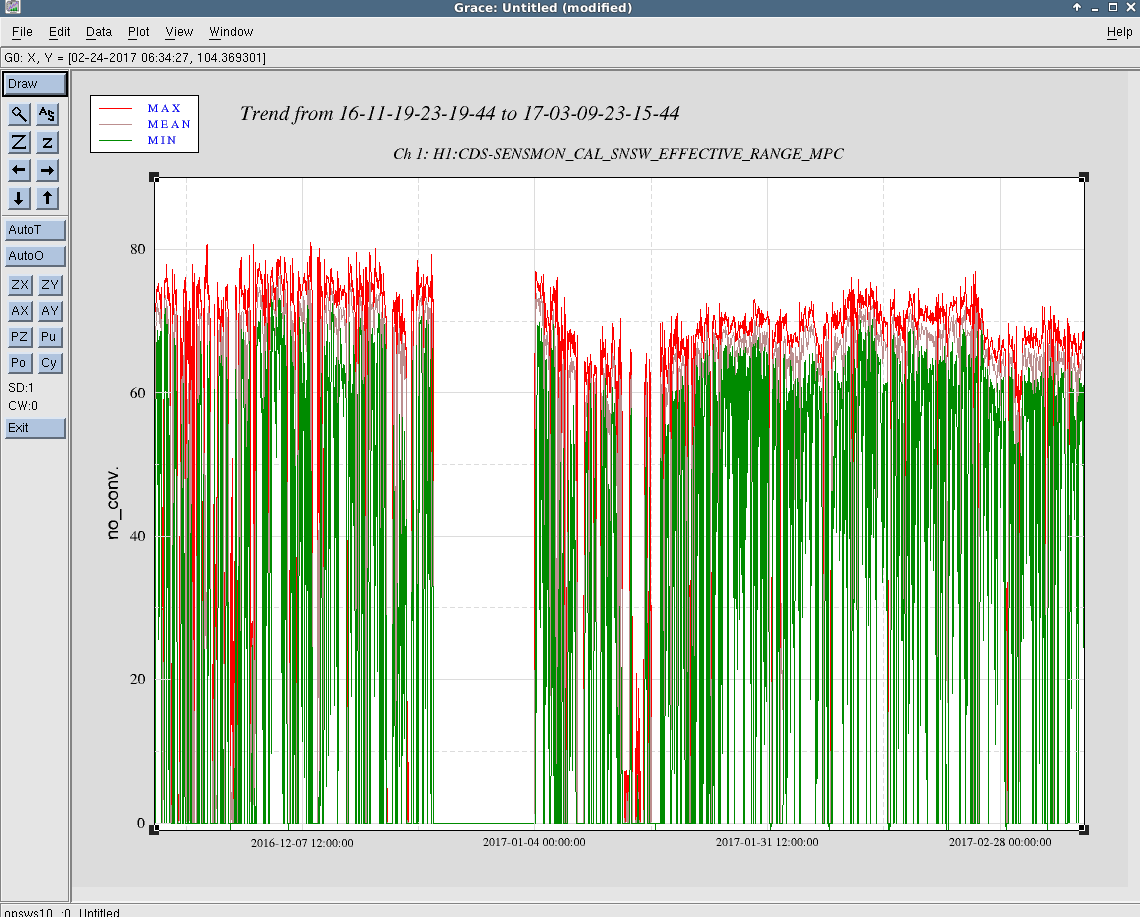Screen dimensions: 1140x917
Task: Click the 20 Y-axis tick label
Action: tap(137, 680)
